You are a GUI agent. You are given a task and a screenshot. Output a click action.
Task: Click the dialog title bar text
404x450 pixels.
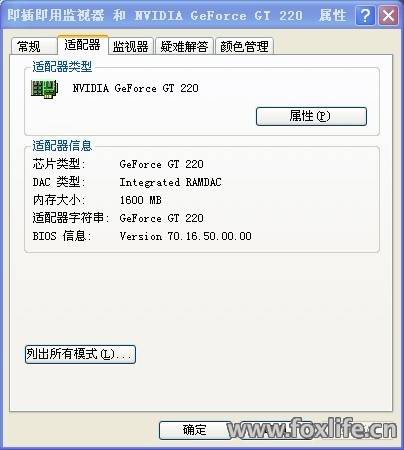(x=177, y=15)
